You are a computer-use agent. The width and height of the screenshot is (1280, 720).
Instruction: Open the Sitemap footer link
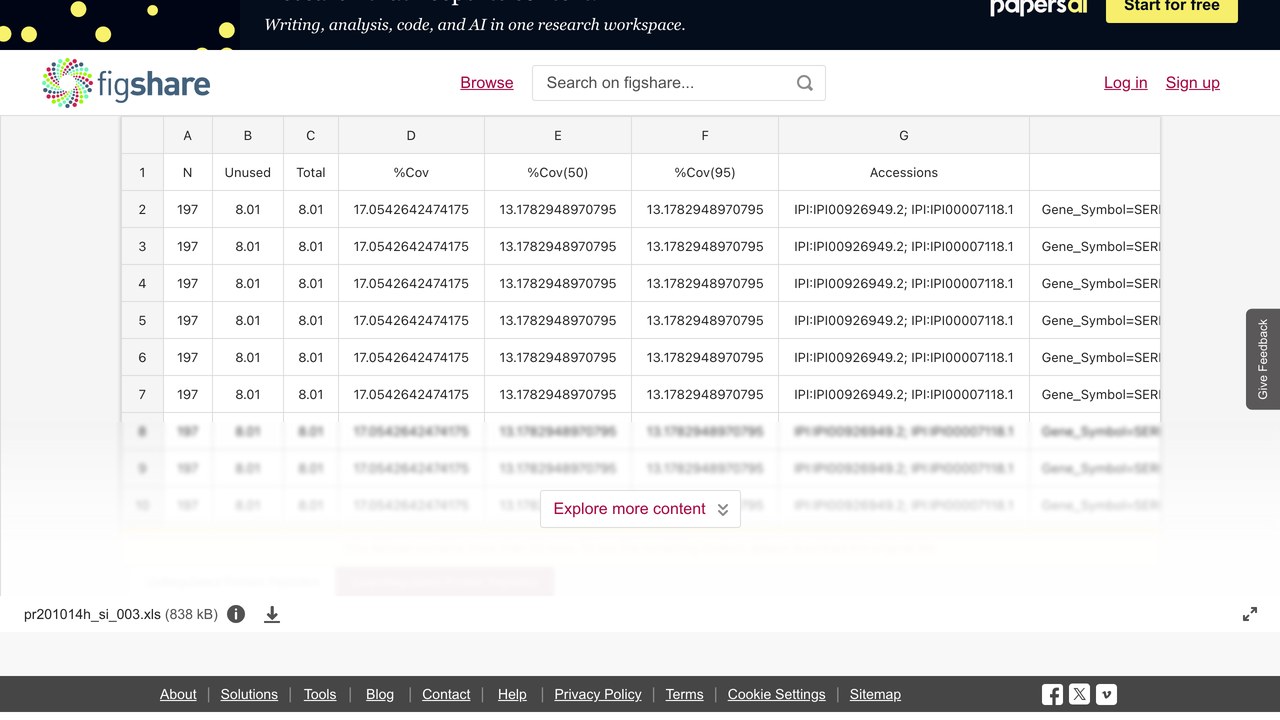coord(875,694)
